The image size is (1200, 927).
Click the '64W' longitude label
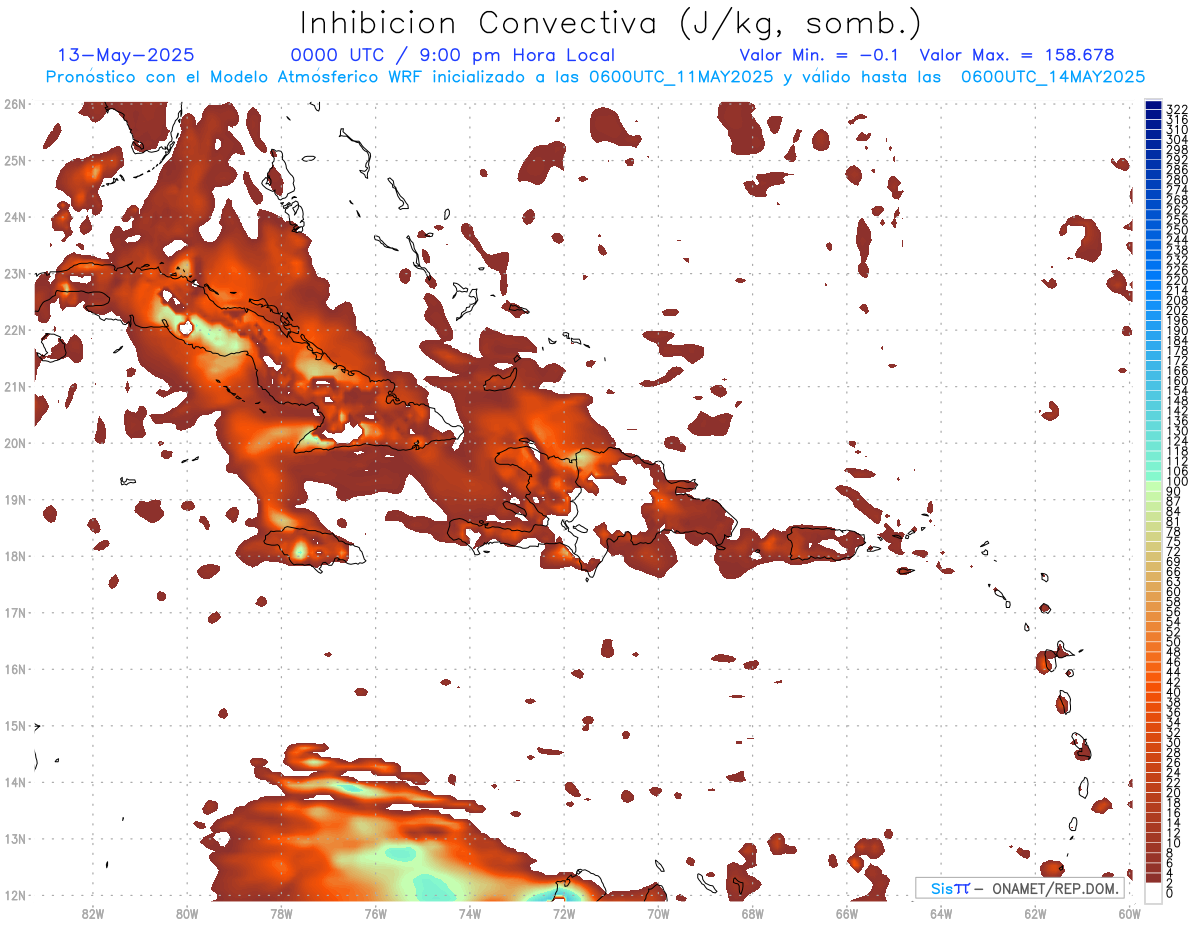[941, 913]
